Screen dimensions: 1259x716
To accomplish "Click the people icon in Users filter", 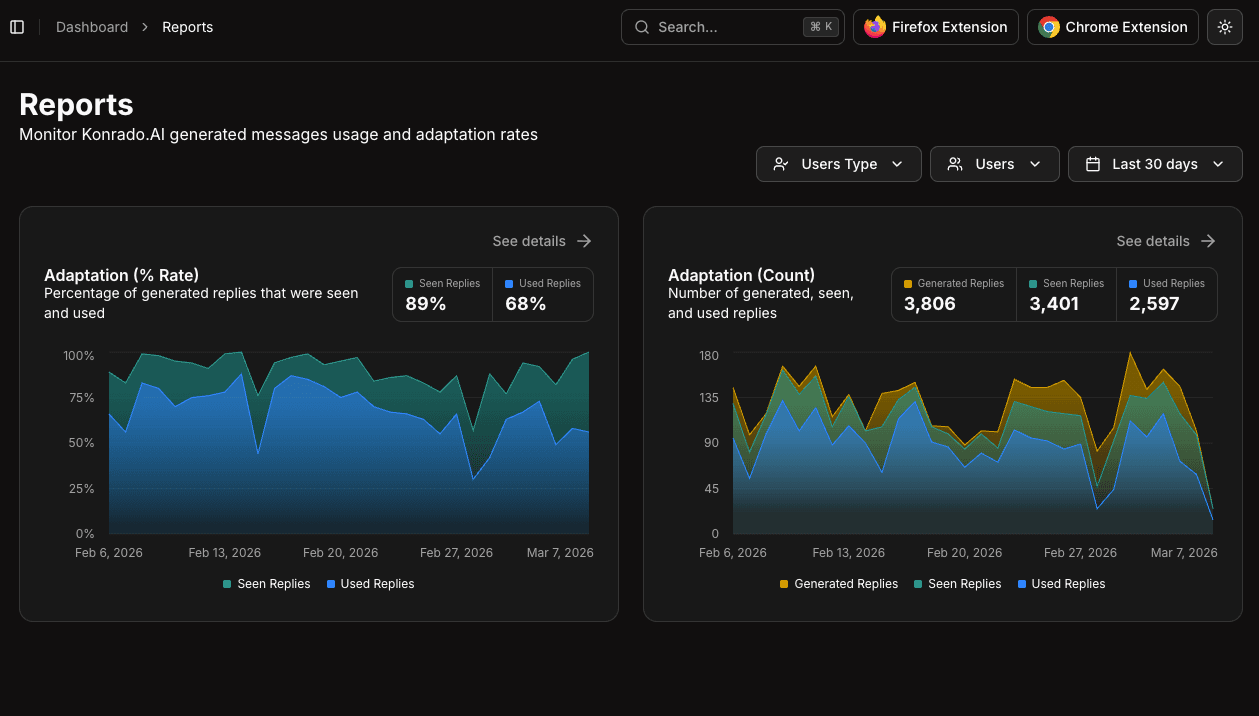I will point(955,164).
